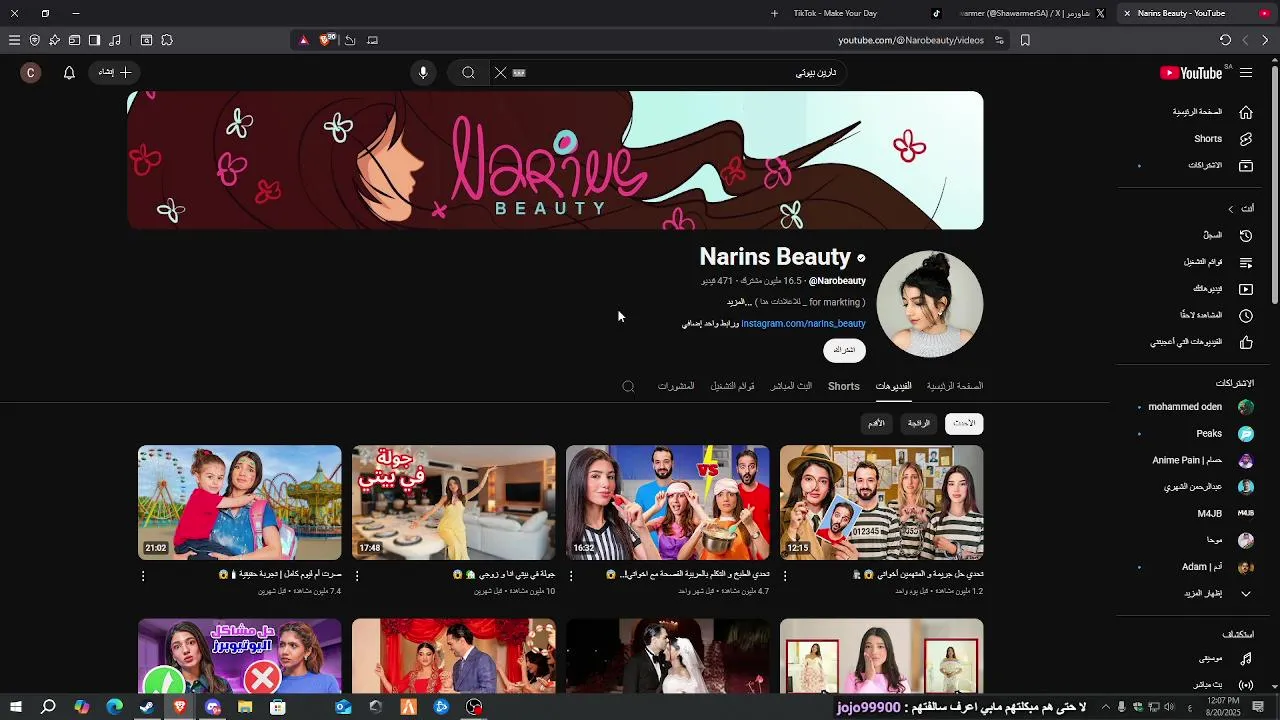
Task: Open options menu for 12:15 video
Action: click(785, 576)
